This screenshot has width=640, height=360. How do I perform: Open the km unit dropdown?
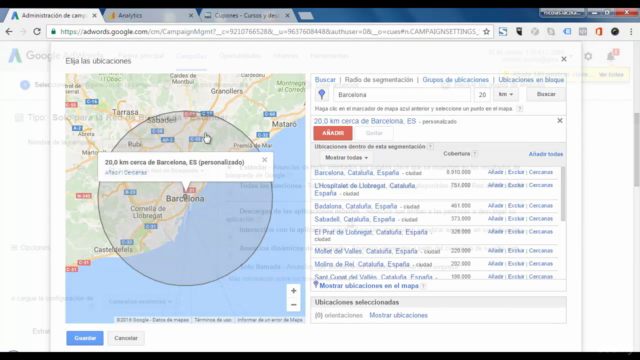[x=505, y=94]
